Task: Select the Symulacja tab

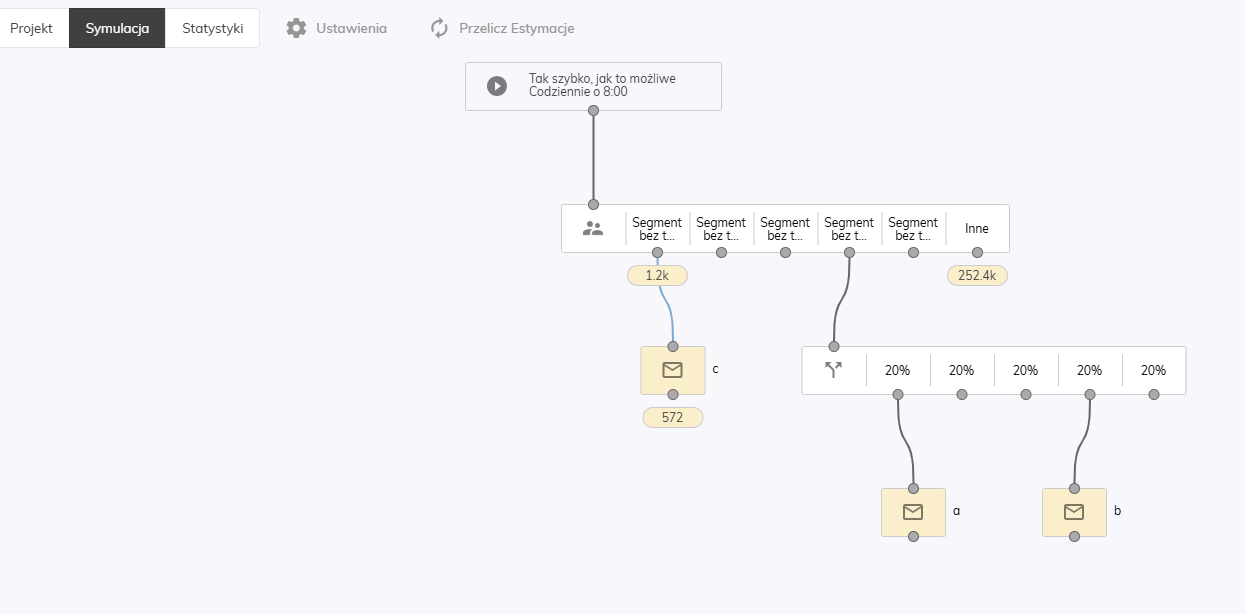Action: click(117, 28)
